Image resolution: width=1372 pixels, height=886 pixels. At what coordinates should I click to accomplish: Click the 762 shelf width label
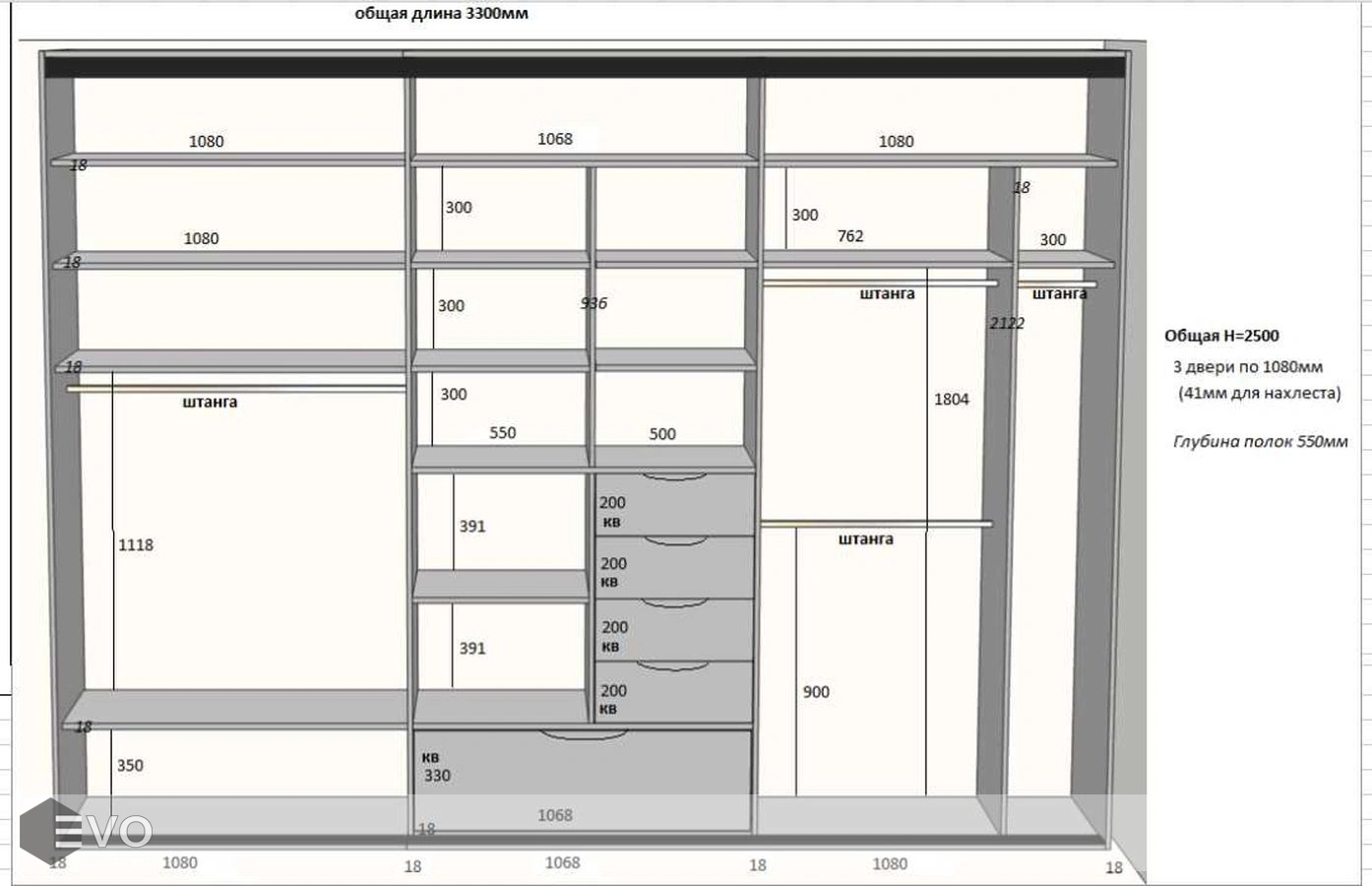pyautogui.click(x=850, y=236)
